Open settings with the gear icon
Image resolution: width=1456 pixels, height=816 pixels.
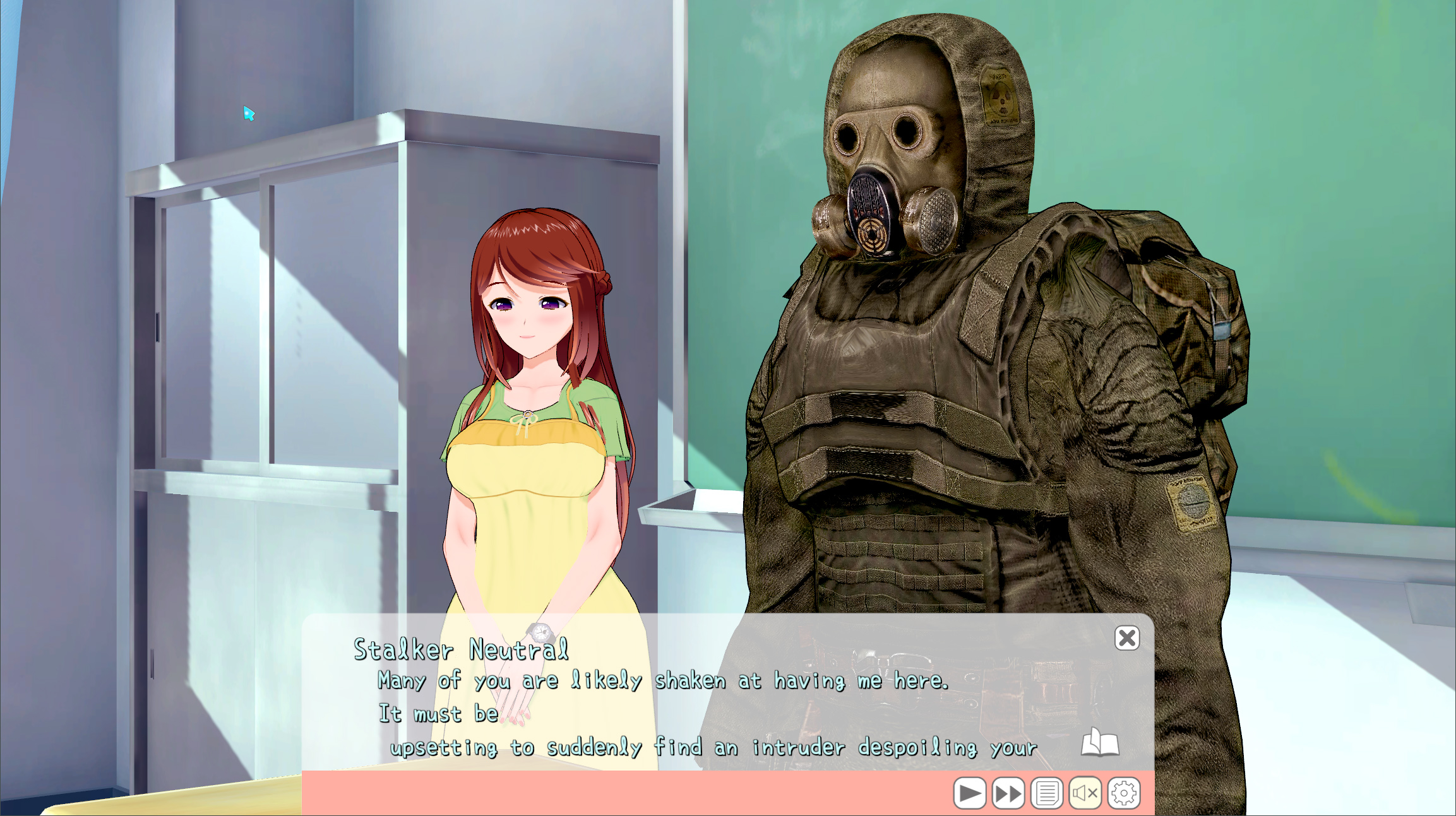pyautogui.click(x=1124, y=793)
